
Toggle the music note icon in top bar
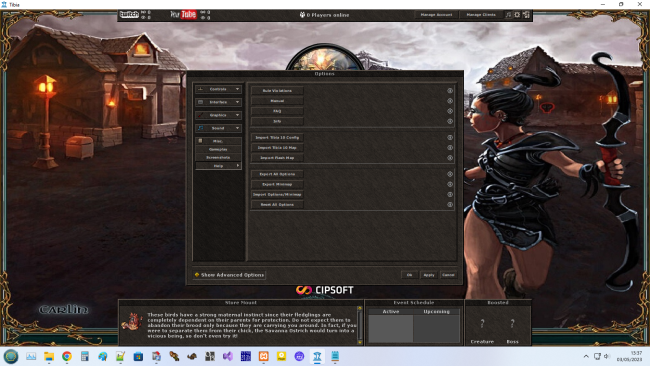point(508,15)
